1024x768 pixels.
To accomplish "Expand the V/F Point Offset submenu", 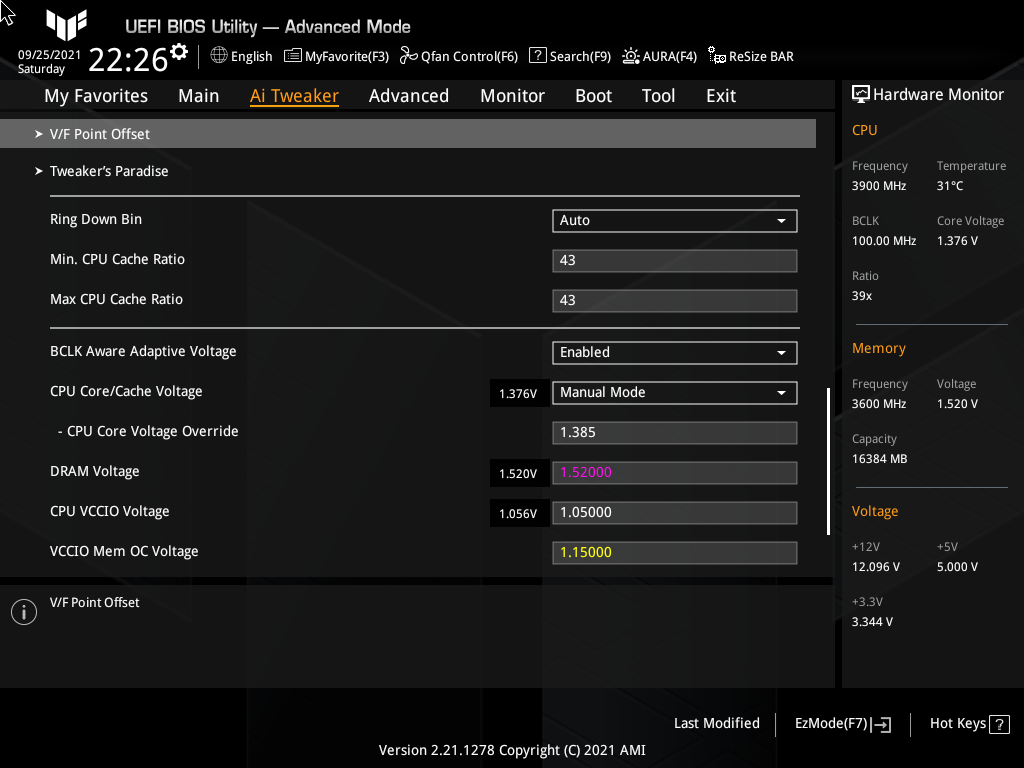I will pos(408,134).
